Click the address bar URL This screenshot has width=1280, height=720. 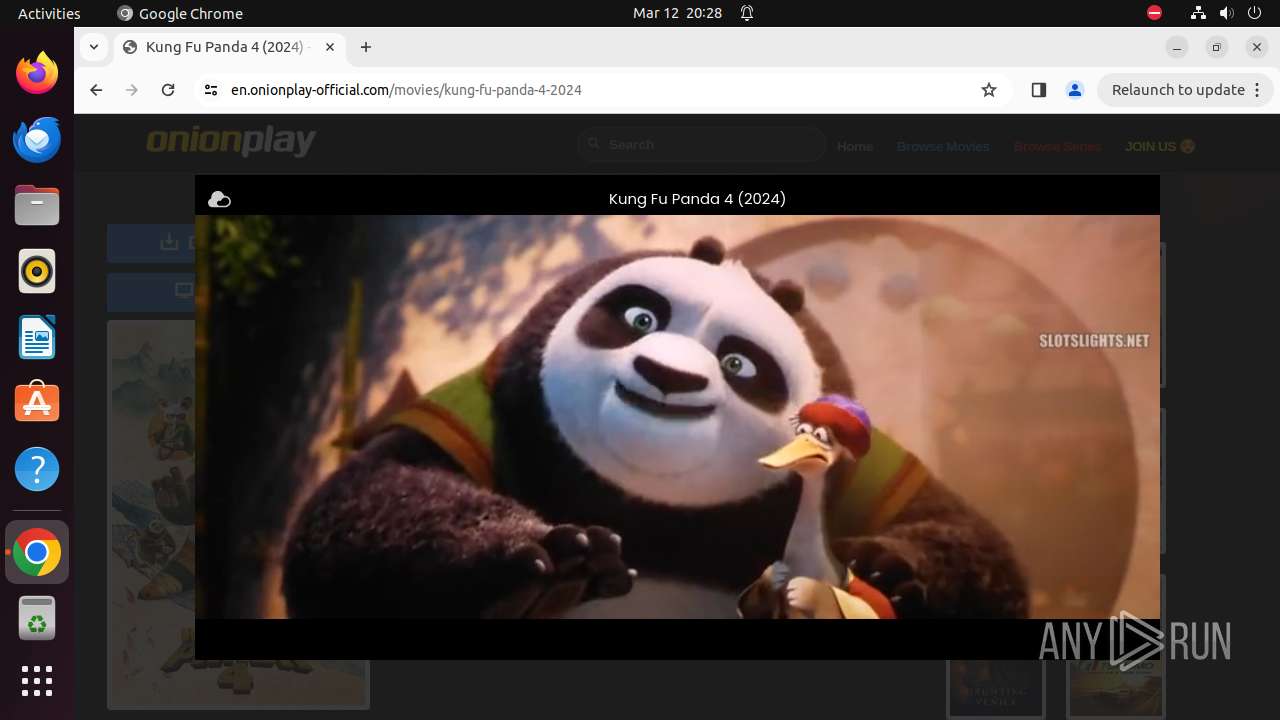pyautogui.click(x=406, y=90)
